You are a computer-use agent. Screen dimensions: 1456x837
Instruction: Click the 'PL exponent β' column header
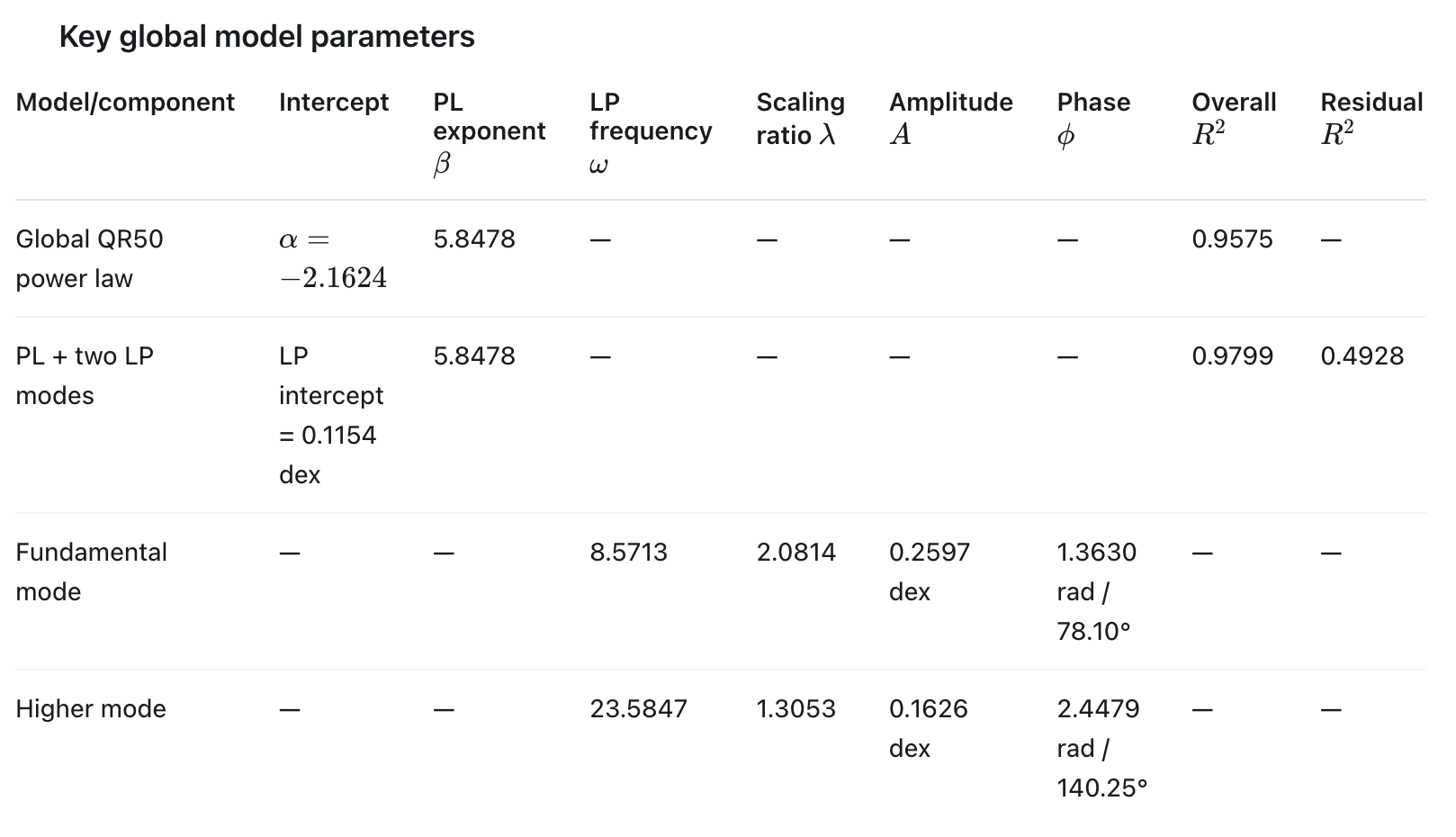[489, 132]
